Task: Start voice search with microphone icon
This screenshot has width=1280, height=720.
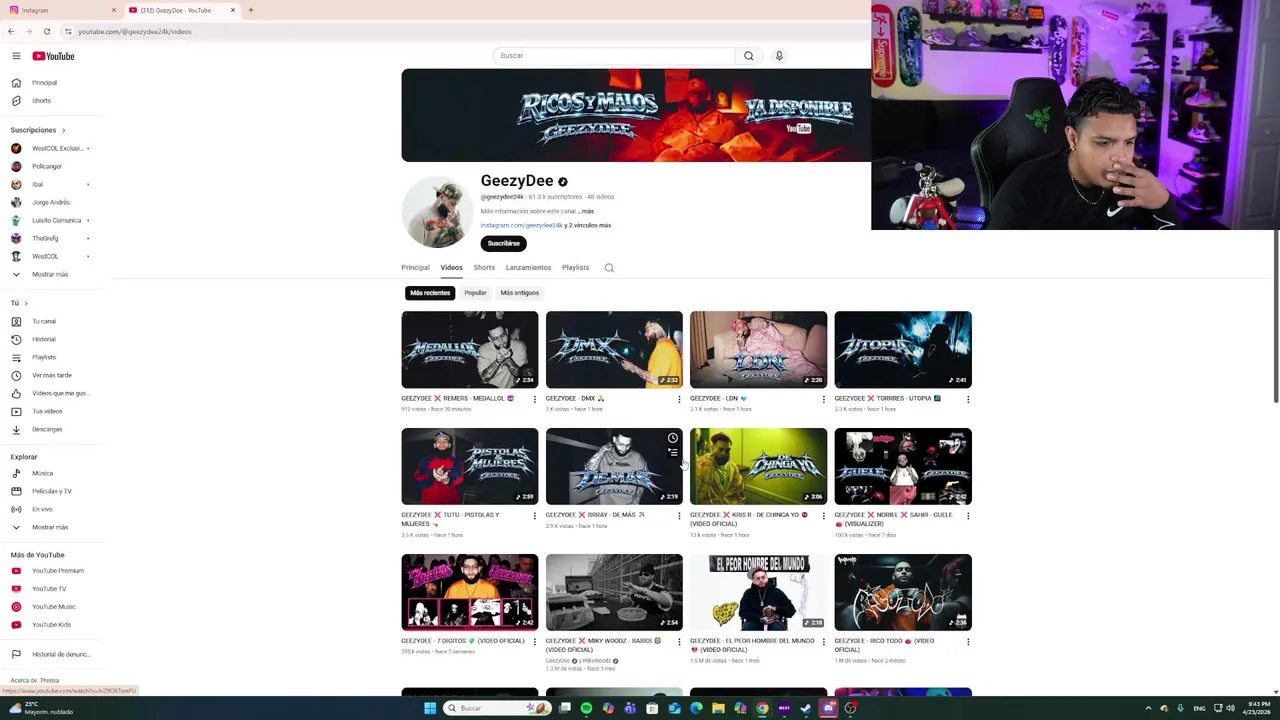Action: point(779,56)
